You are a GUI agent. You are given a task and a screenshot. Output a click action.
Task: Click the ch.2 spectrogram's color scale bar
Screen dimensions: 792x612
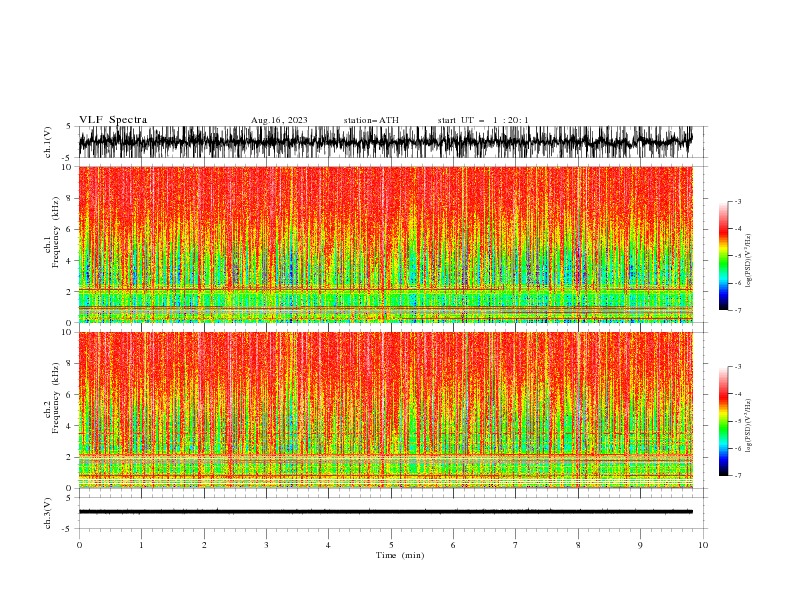pos(723,421)
